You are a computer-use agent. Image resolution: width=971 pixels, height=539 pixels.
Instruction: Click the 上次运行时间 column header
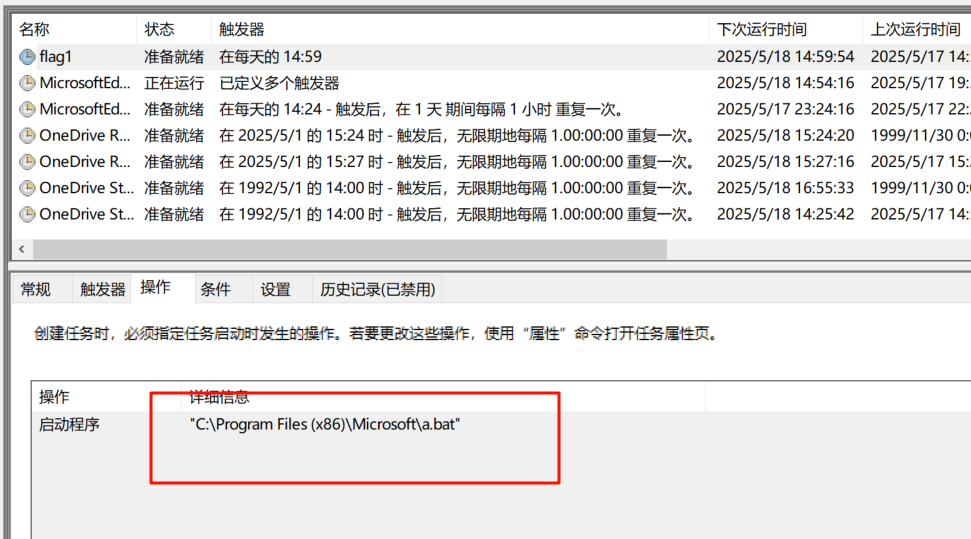click(x=915, y=29)
